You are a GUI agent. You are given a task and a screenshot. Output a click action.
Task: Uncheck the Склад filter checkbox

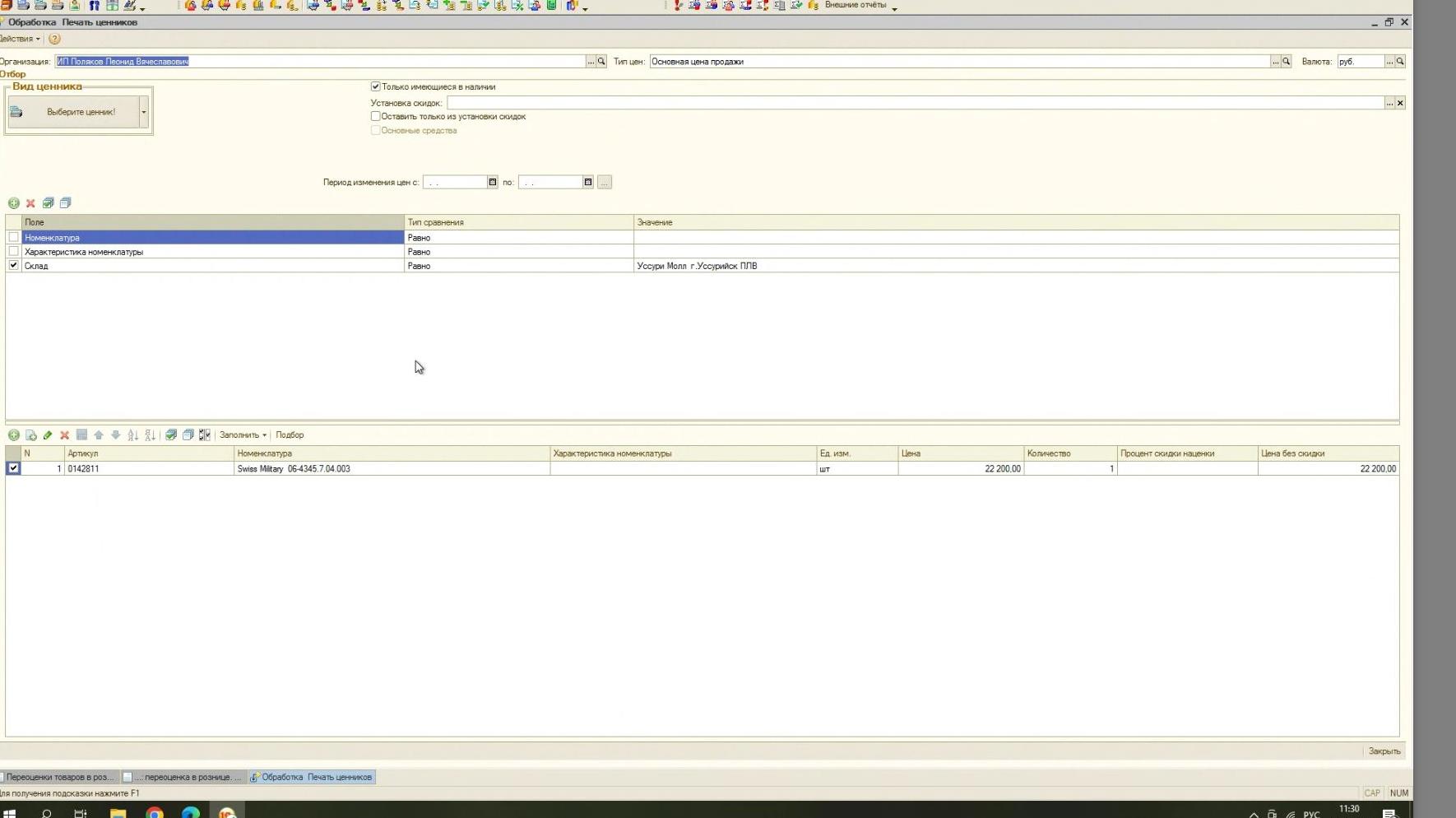(x=13, y=265)
